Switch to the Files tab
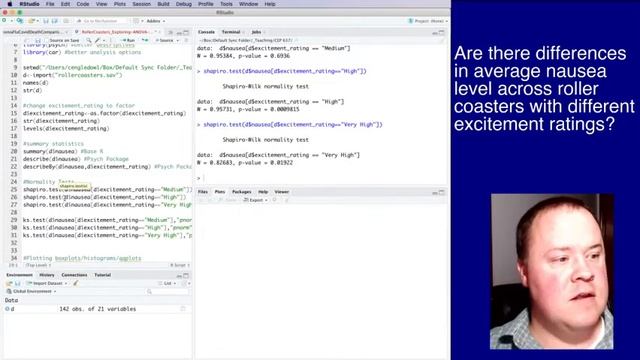The width and height of the screenshot is (640, 360). [x=202, y=192]
